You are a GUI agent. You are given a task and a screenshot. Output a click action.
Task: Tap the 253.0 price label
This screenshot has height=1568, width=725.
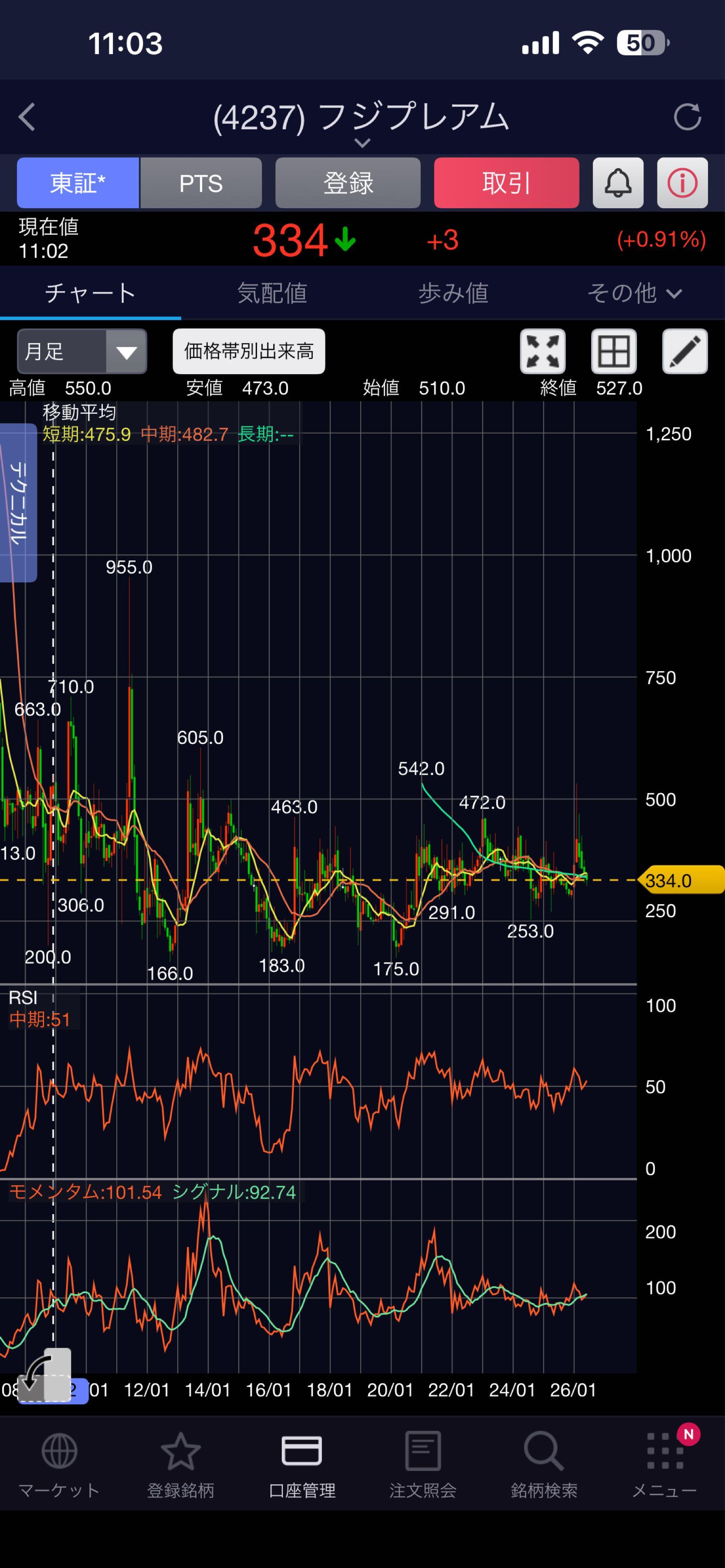[x=530, y=931]
